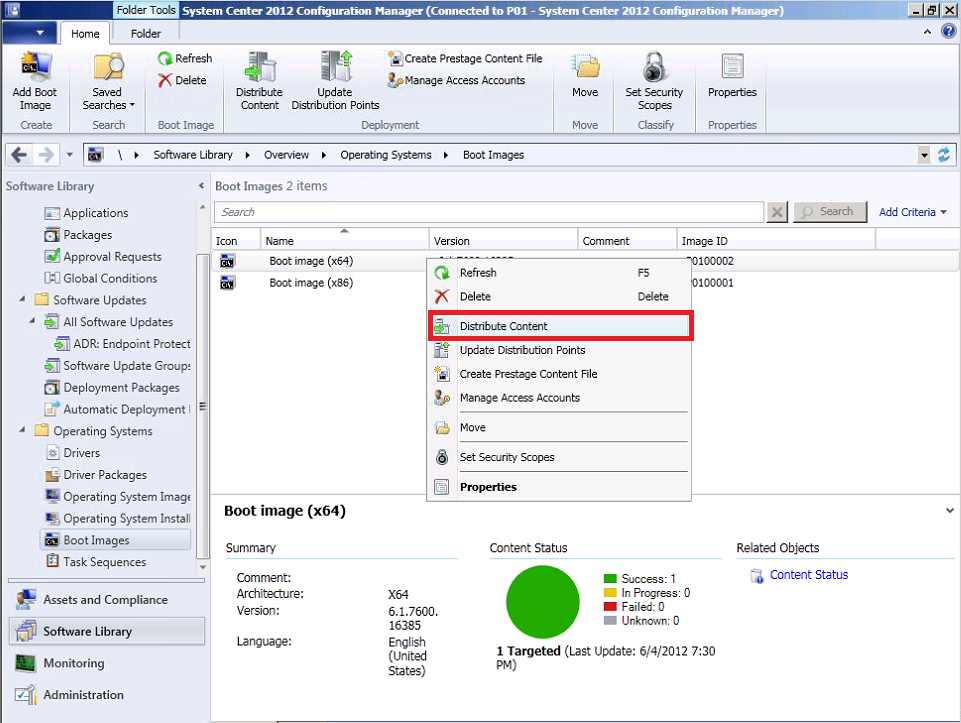Click Operating Systems in the breadcrumb path

tap(386, 155)
